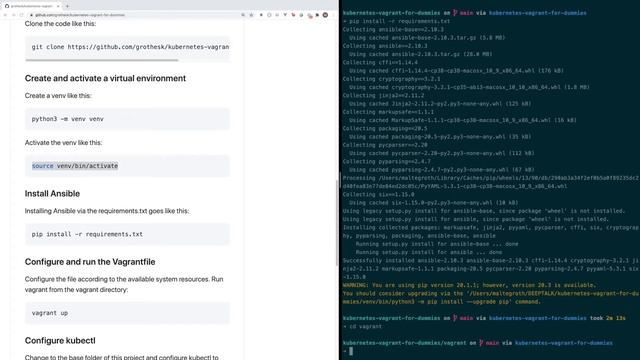This screenshot has height=360, width=640.
Task: Focus the browser address bar URL
Action: pyautogui.click(x=80, y=15)
